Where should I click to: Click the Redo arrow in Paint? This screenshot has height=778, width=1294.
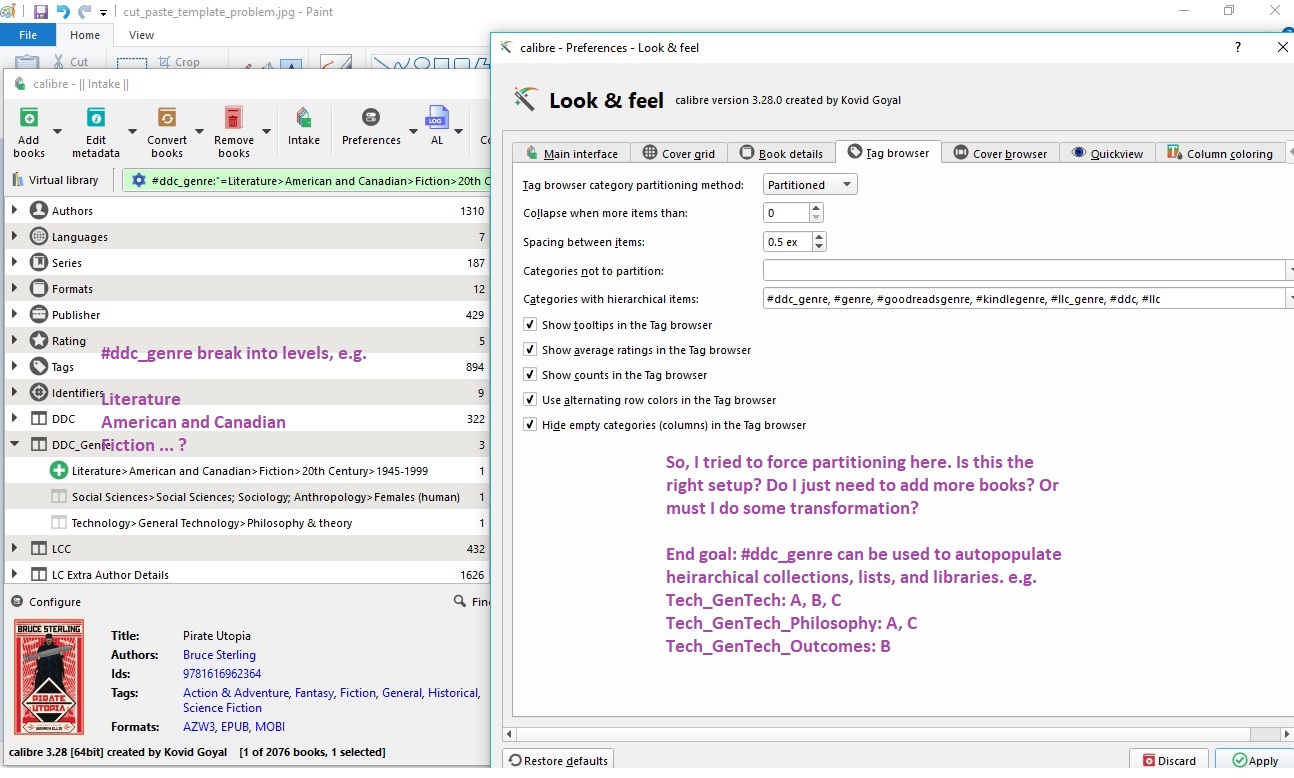(84, 12)
